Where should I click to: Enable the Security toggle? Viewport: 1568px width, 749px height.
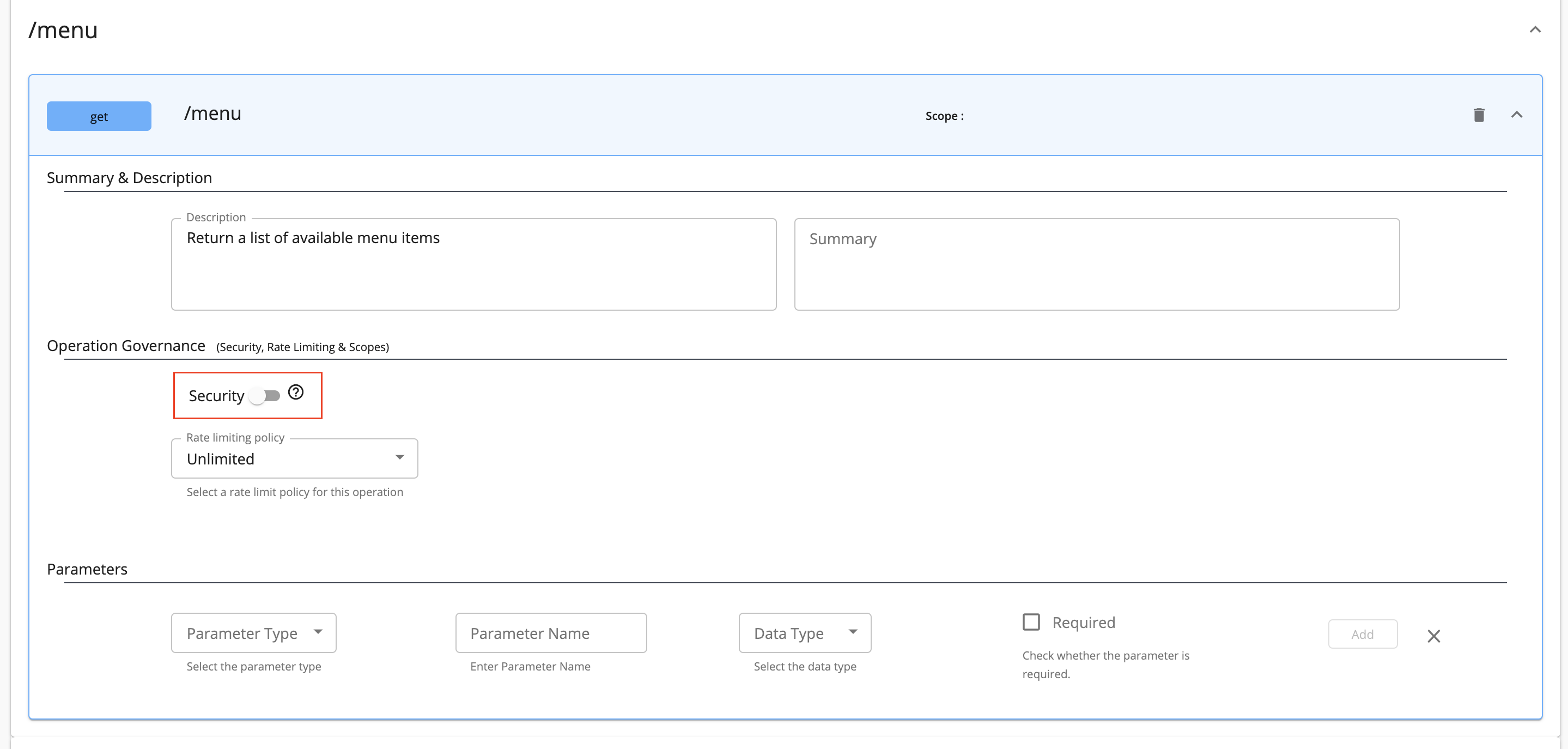pos(266,395)
